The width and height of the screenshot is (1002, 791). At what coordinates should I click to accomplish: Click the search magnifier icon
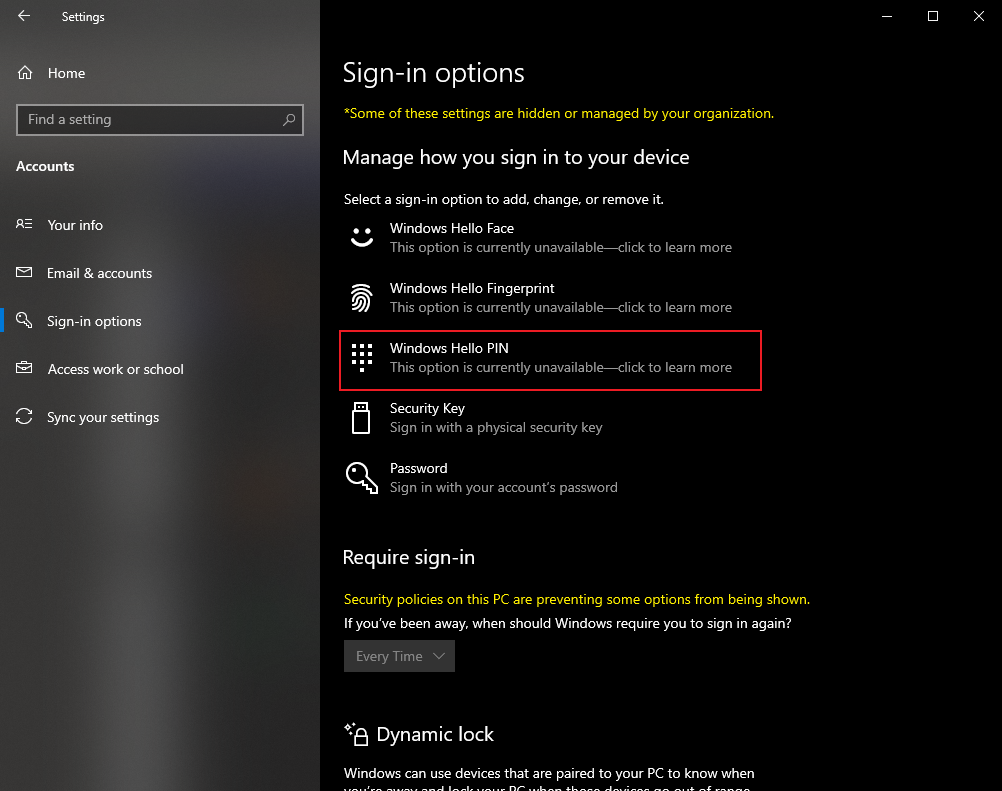pyautogui.click(x=289, y=119)
